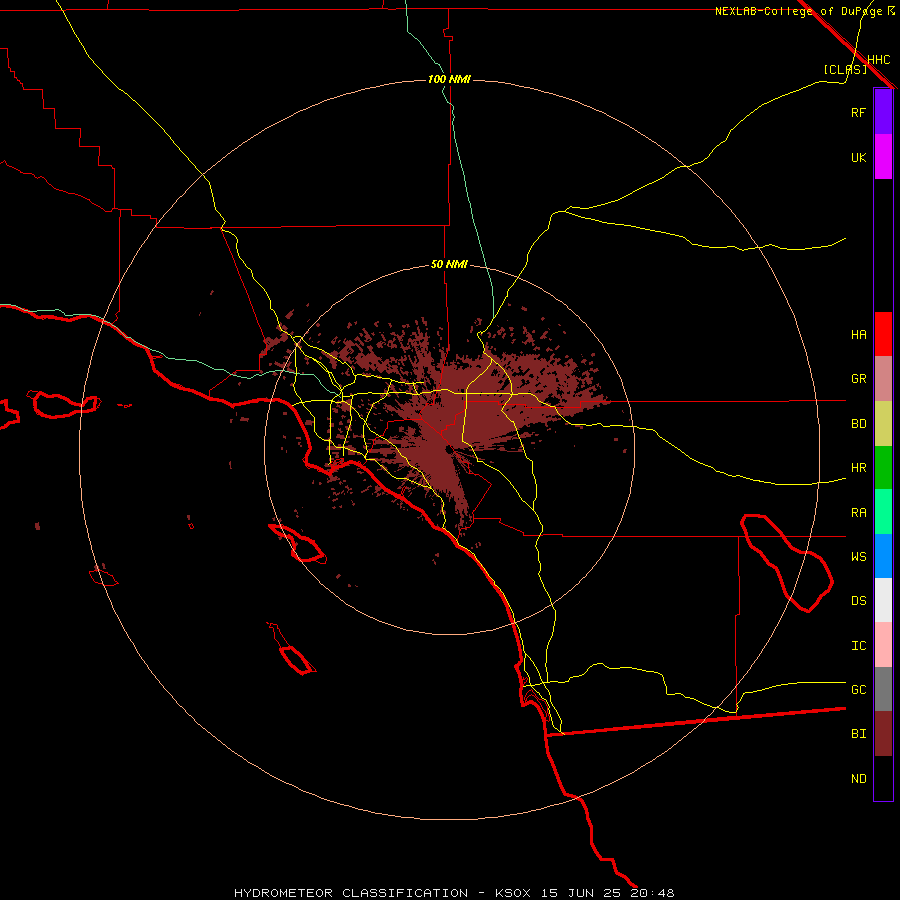Select the BD yellow legend color block
The height and width of the screenshot is (900, 900).
pyautogui.click(x=883, y=424)
